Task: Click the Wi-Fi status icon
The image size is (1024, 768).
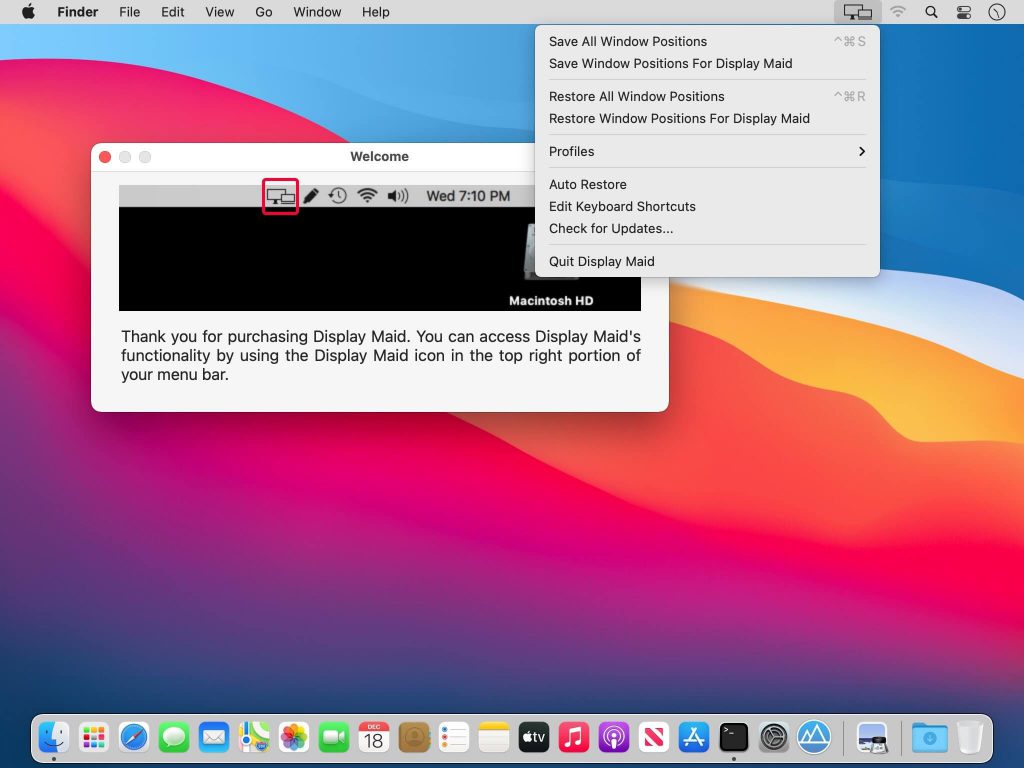Action: [898, 12]
